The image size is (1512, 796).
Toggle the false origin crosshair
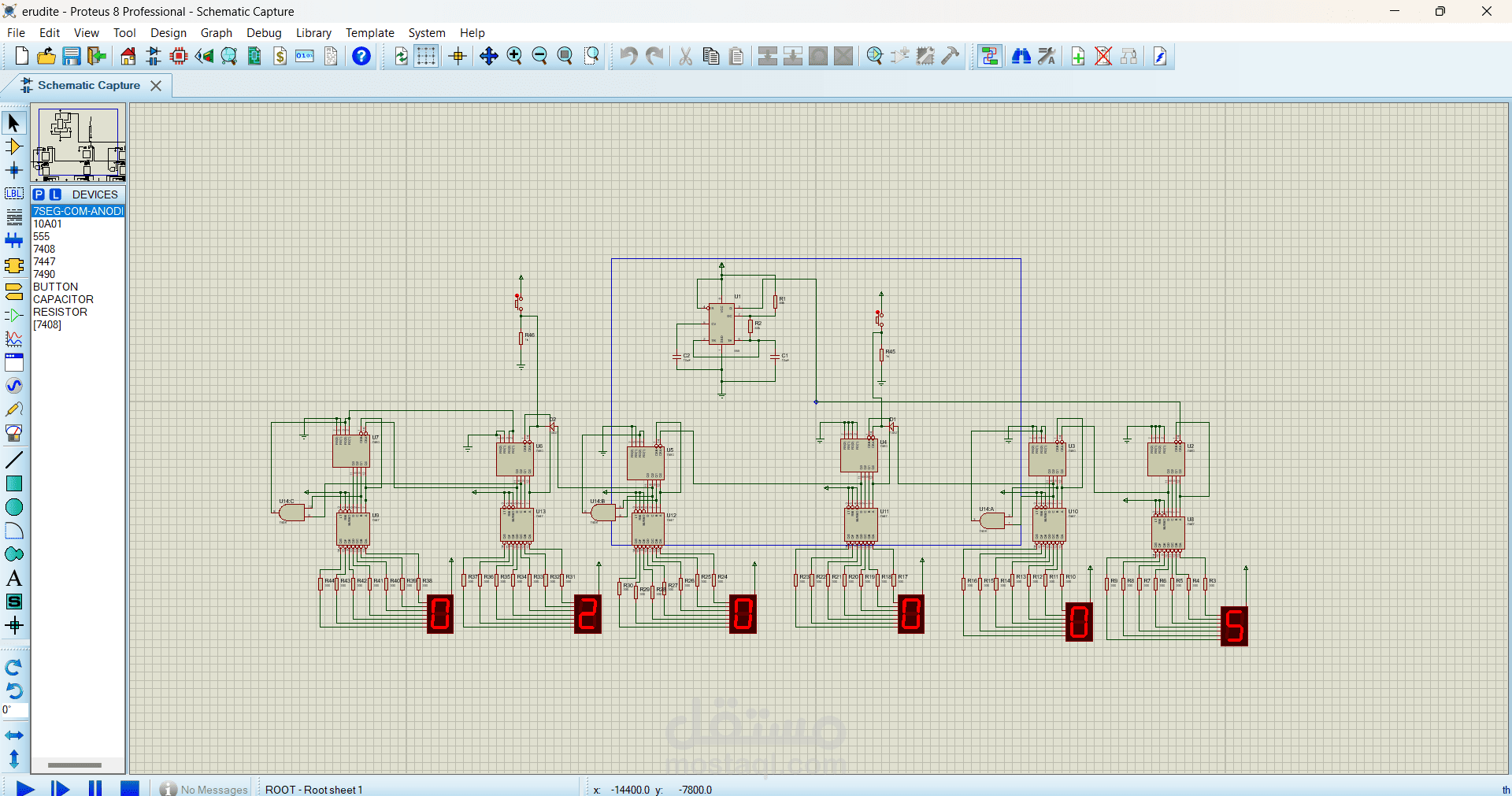pos(458,56)
